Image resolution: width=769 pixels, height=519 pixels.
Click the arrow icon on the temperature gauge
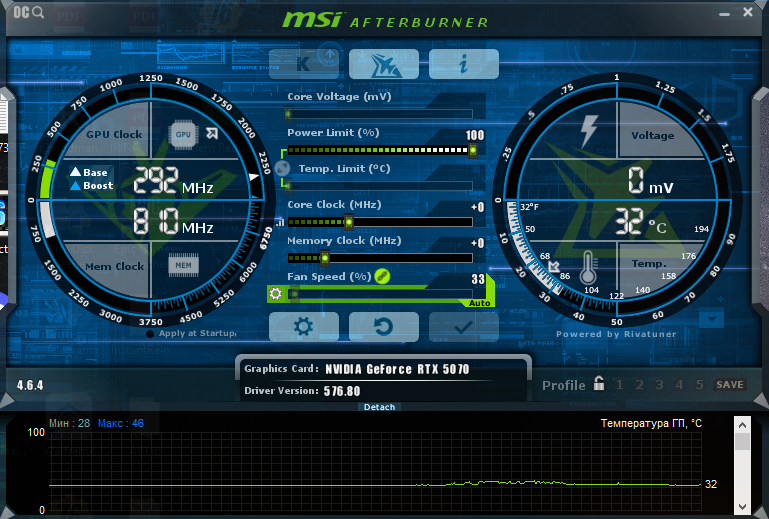[x=554, y=266]
